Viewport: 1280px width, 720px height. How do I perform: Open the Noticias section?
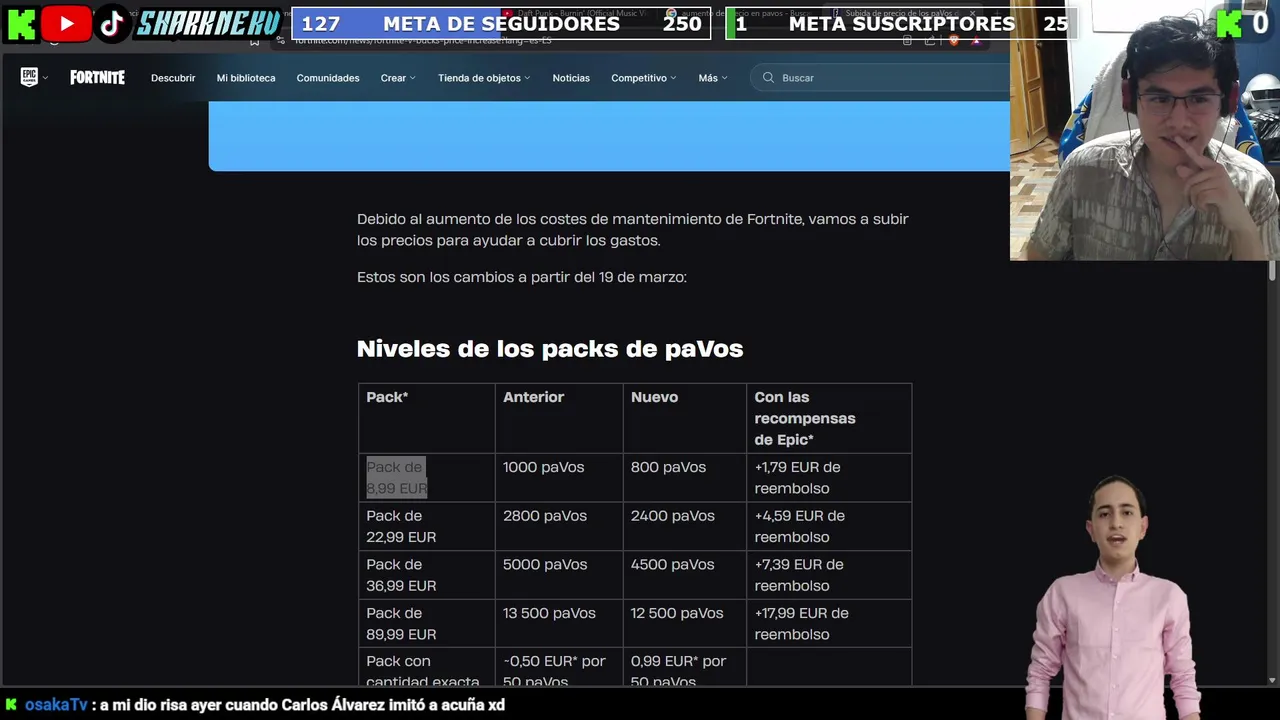coord(571,78)
